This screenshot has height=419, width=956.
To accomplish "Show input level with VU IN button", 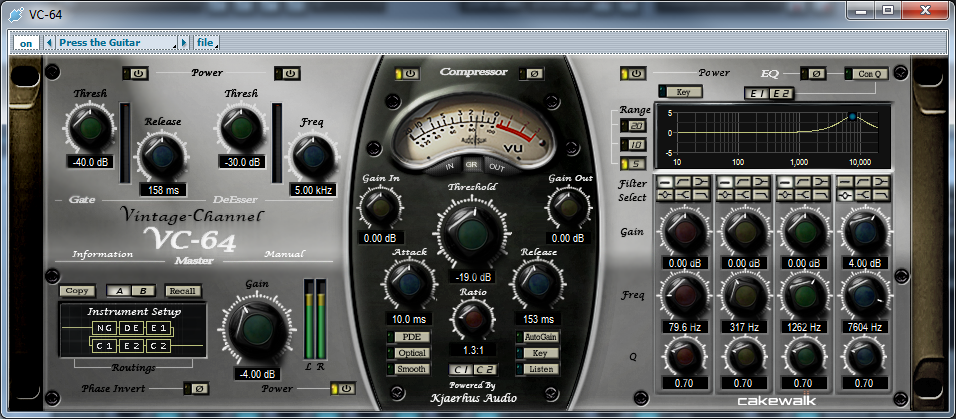I will 449,165.
